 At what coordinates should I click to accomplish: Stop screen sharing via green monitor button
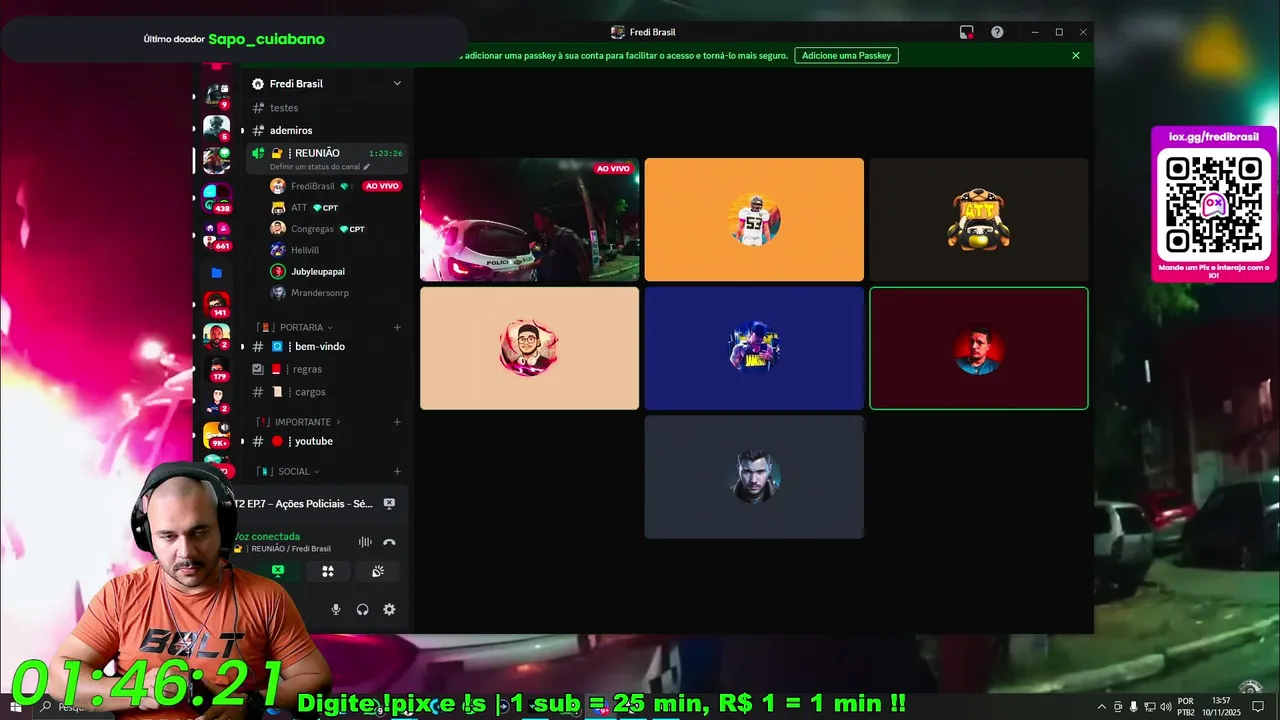[278, 571]
